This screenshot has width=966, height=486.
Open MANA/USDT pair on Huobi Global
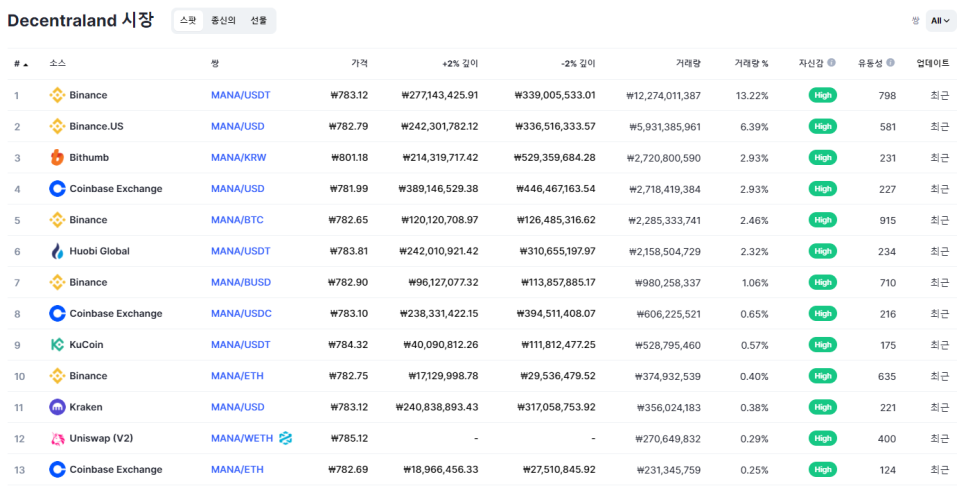241,251
